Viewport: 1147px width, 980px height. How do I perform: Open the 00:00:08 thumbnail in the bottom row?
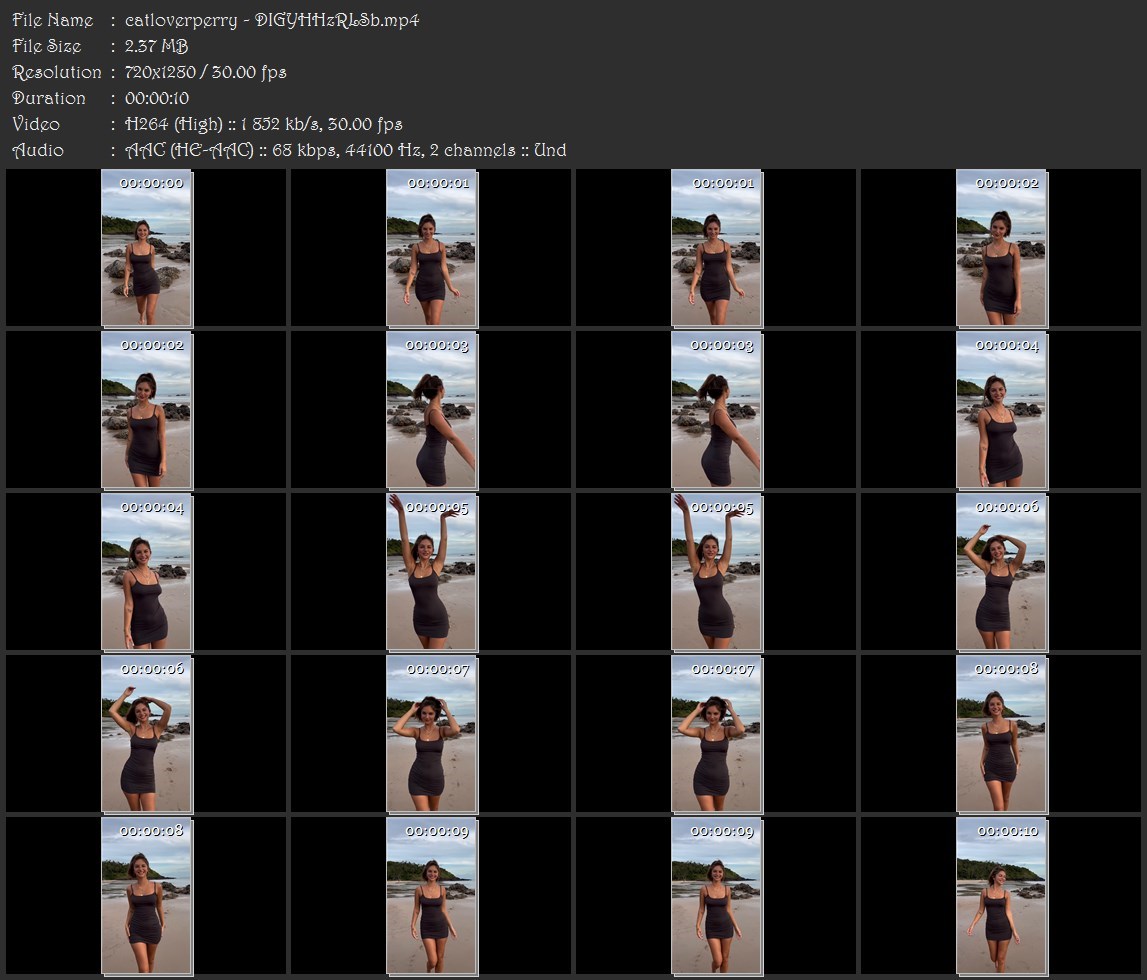pos(146,896)
